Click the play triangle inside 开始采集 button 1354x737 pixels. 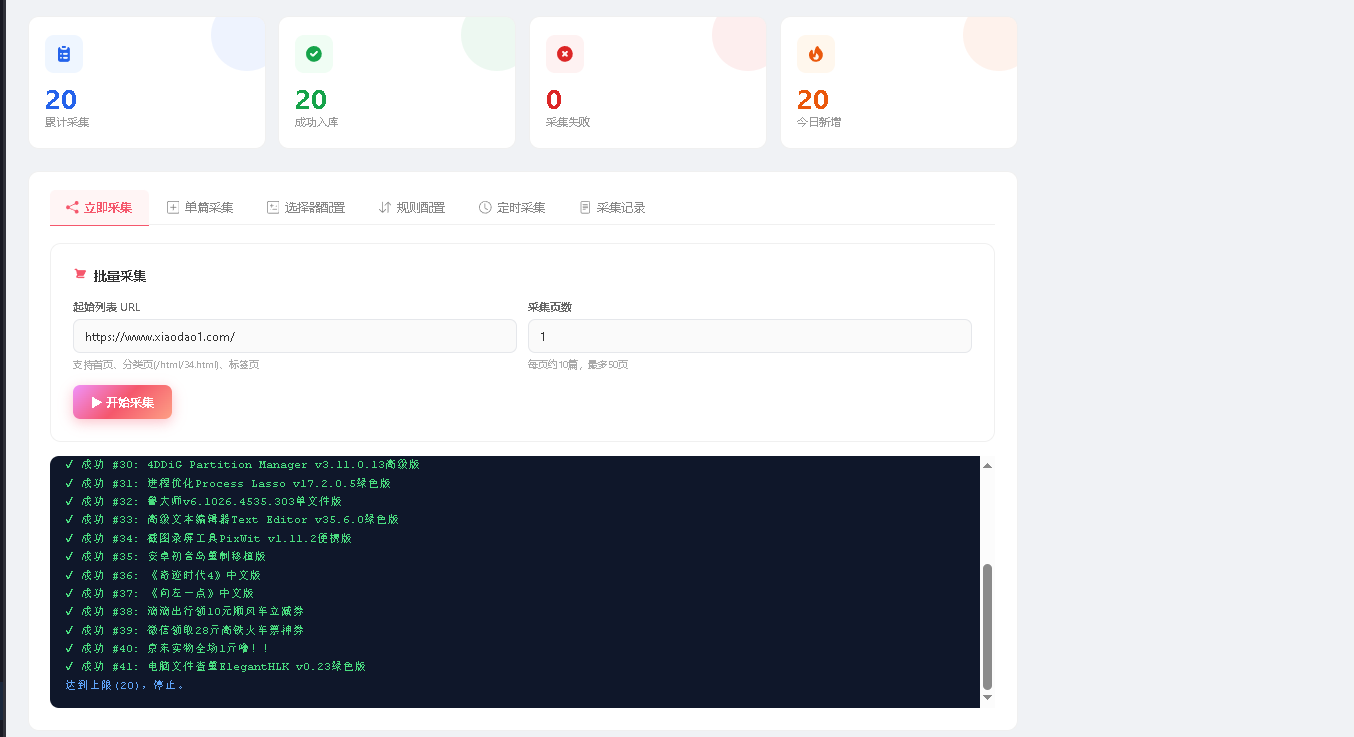pos(98,401)
